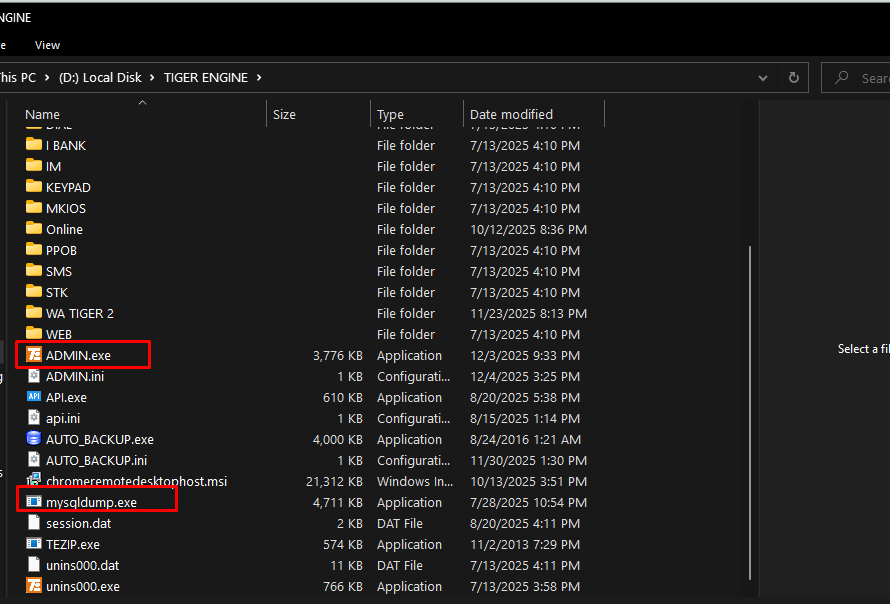The image size is (890, 604).
Task: Open the View ribbon tab
Action: pyautogui.click(x=47, y=45)
